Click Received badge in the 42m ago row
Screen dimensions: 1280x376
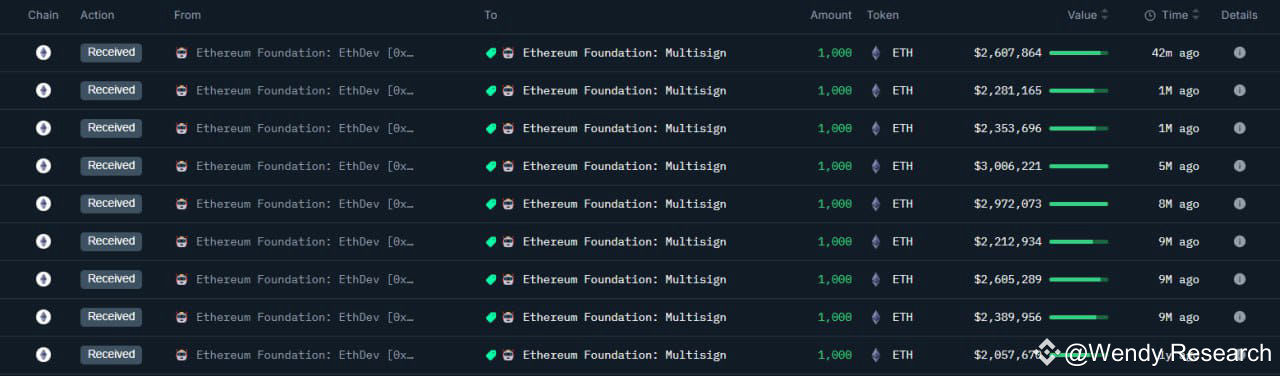(x=111, y=52)
